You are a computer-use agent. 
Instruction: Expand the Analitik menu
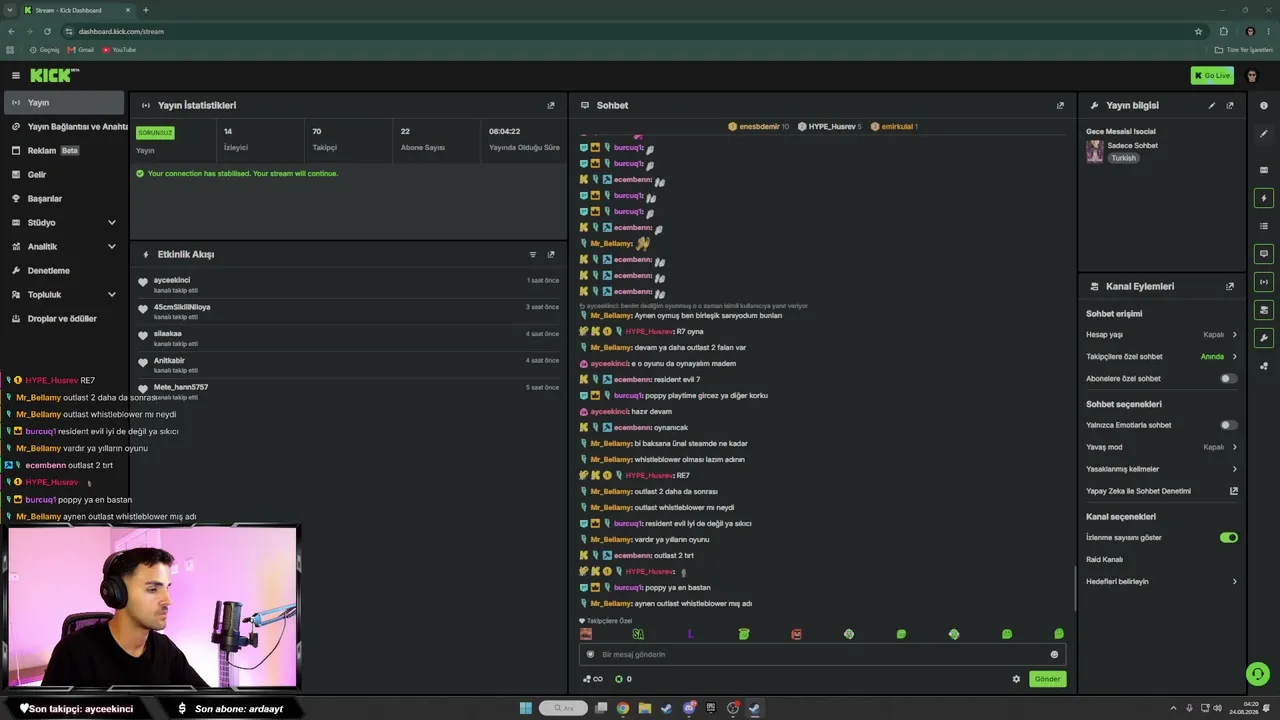(x=64, y=247)
